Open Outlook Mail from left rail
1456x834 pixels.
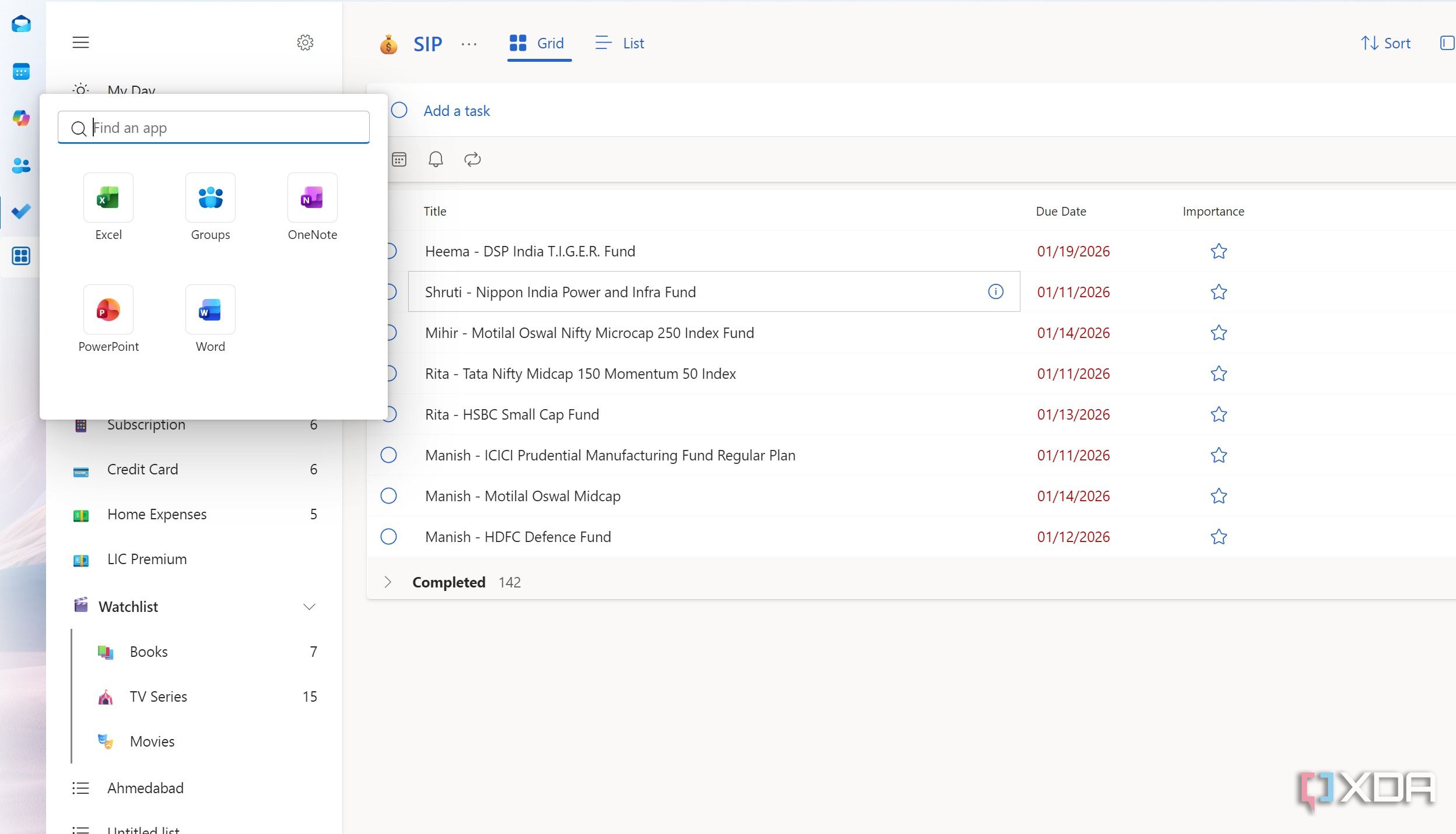tap(22, 24)
